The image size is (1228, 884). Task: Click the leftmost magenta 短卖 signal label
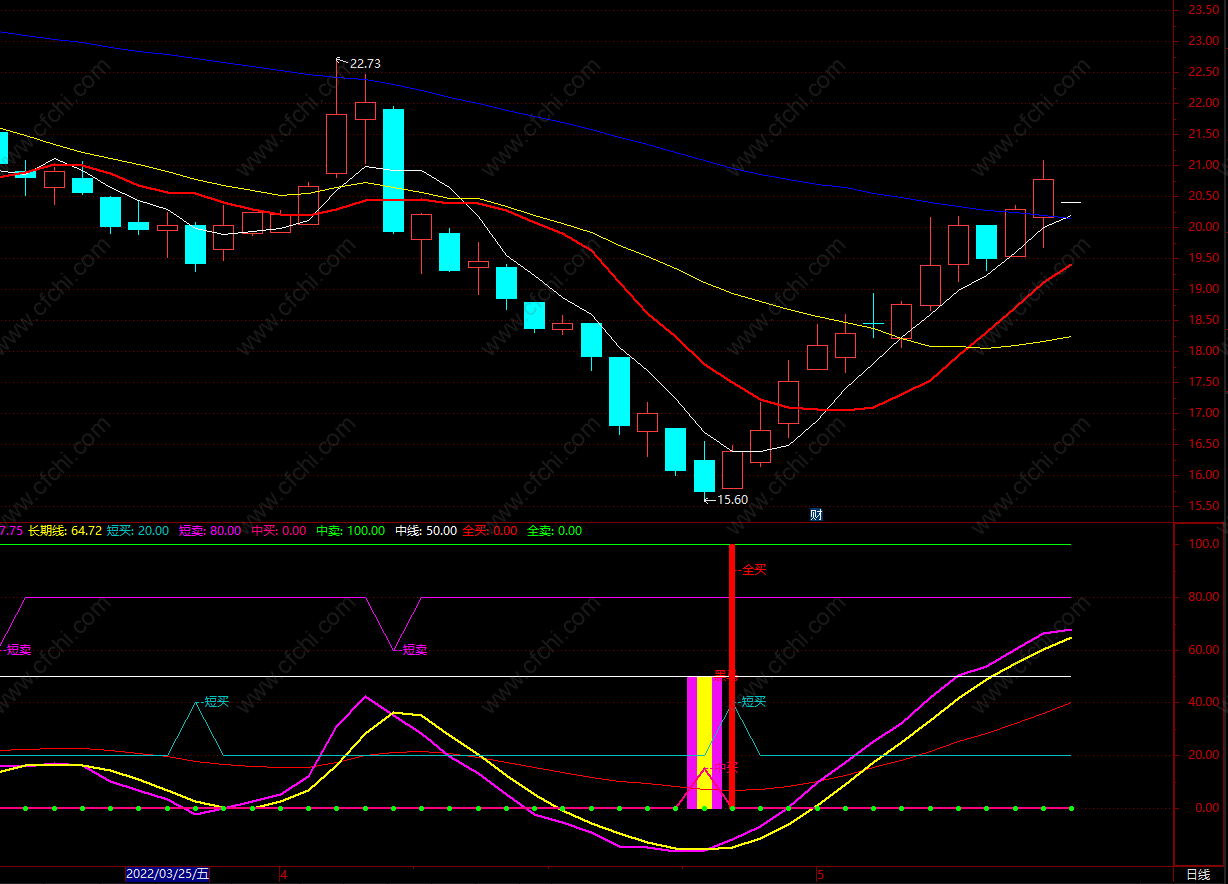19,650
